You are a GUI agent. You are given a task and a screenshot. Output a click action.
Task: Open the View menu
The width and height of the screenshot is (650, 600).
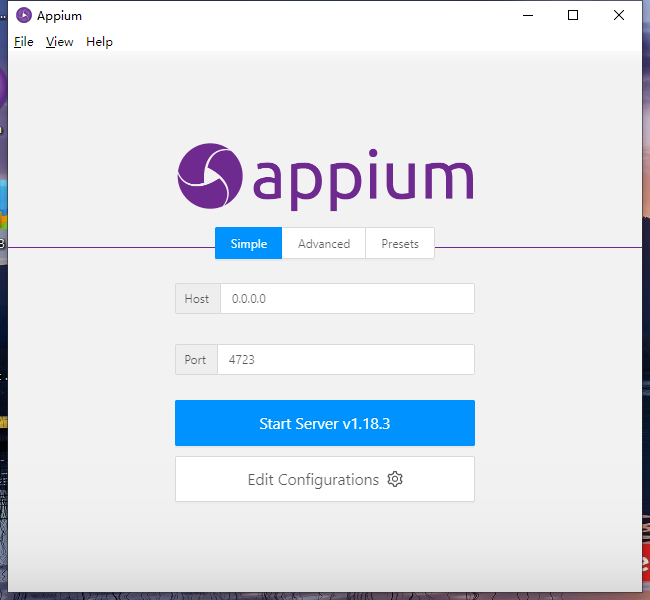[x=59, y=42]
